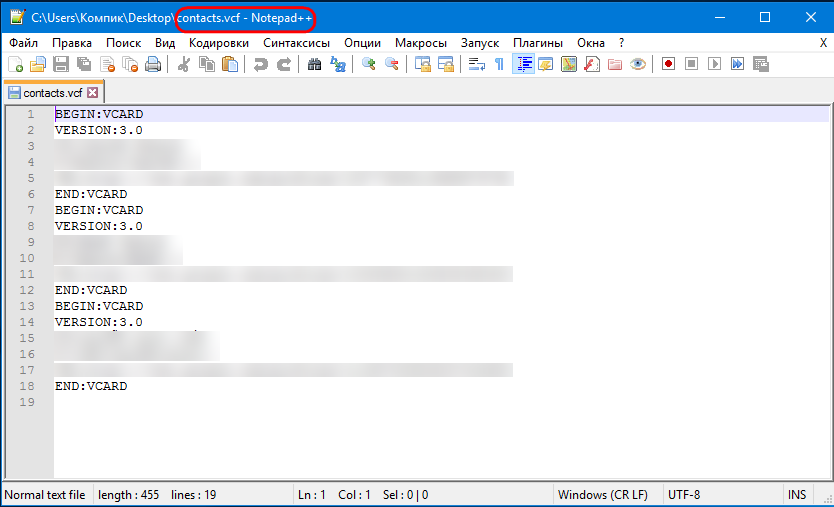Open the Окна menu
The height and width of the screenshot is (507, 834).
(x=591, y=43)
